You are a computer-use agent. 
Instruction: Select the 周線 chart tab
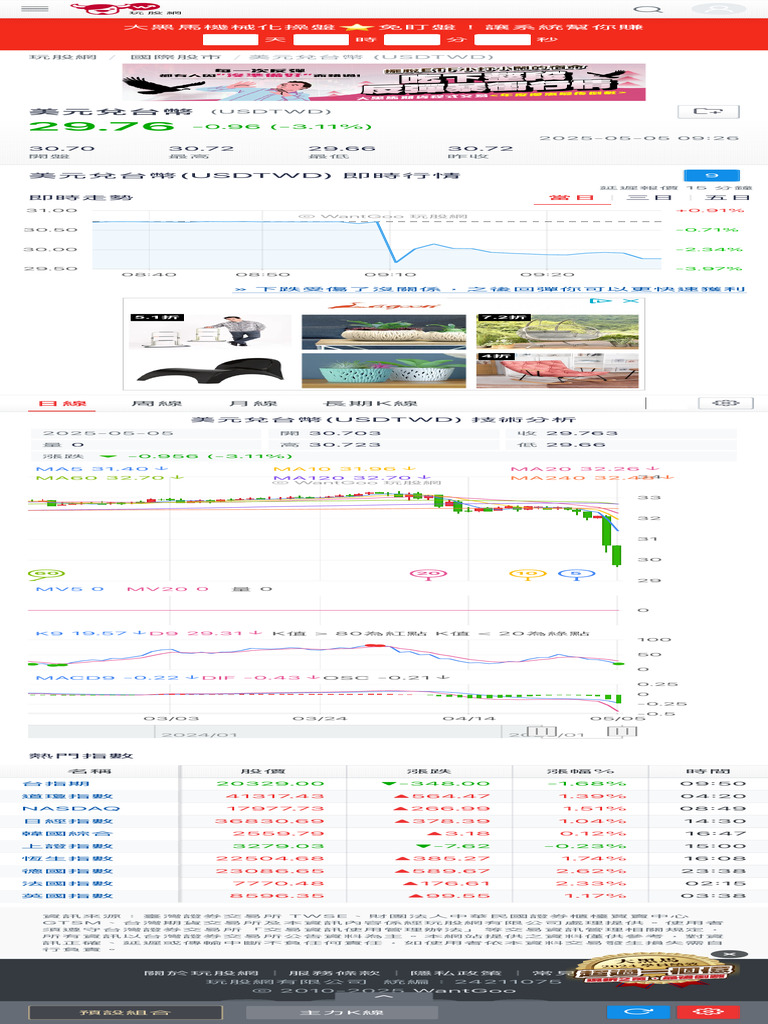[x=157, y=404]
